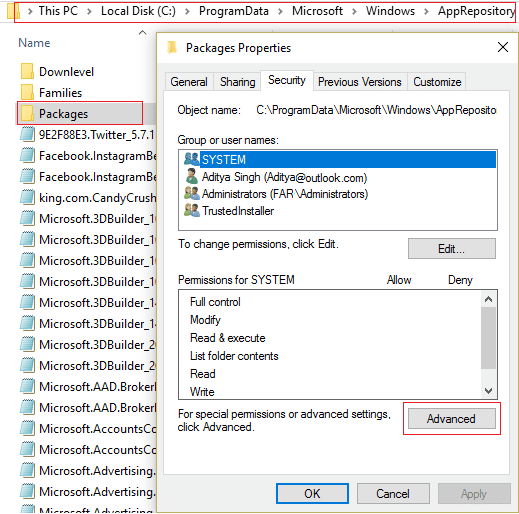Click the Downlevel folder icon
519x514 pixels.
click(27, 71)
